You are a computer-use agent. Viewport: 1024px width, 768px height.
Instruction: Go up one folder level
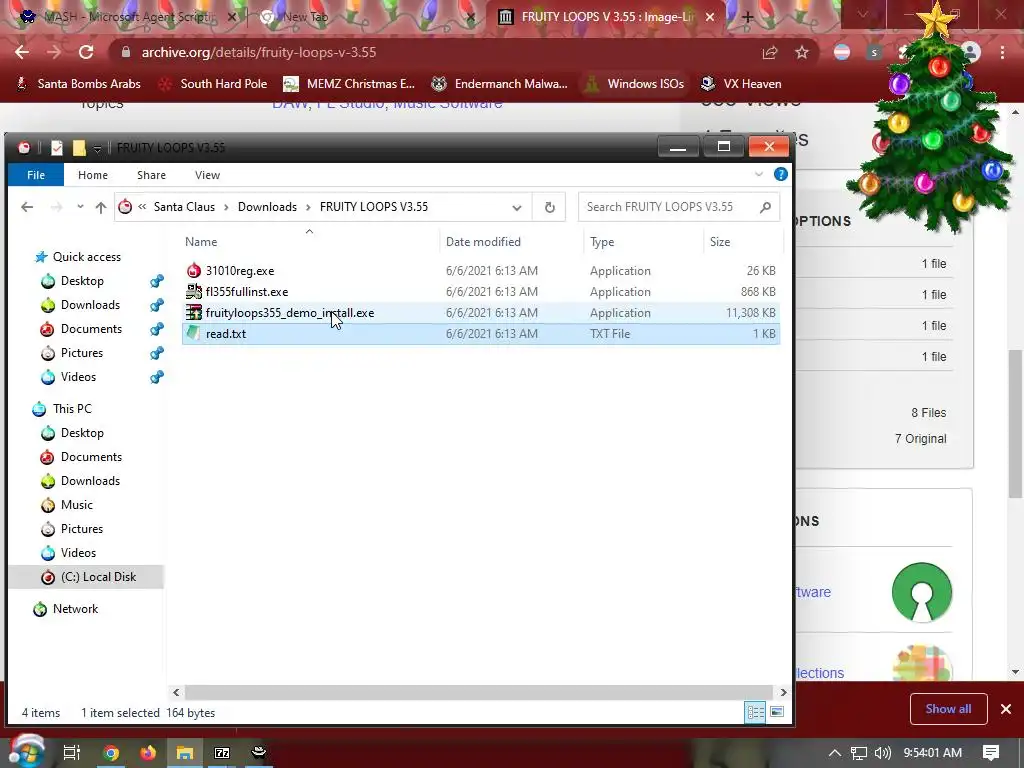coord(101,207)
